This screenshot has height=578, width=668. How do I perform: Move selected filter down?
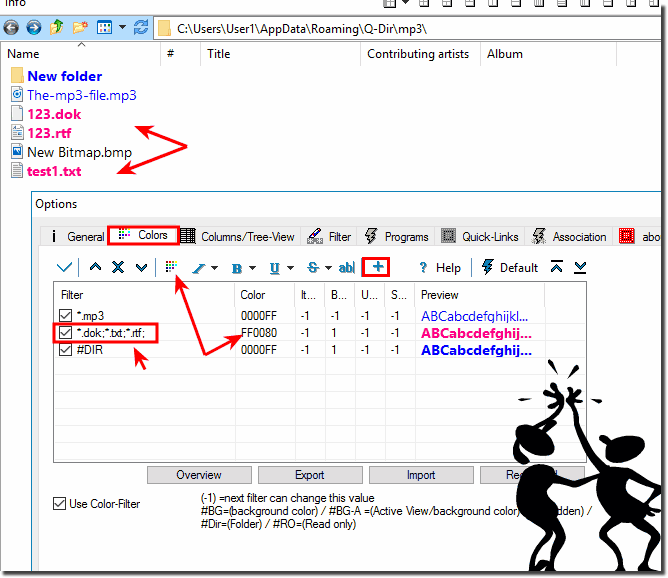[x=141, y=267]
